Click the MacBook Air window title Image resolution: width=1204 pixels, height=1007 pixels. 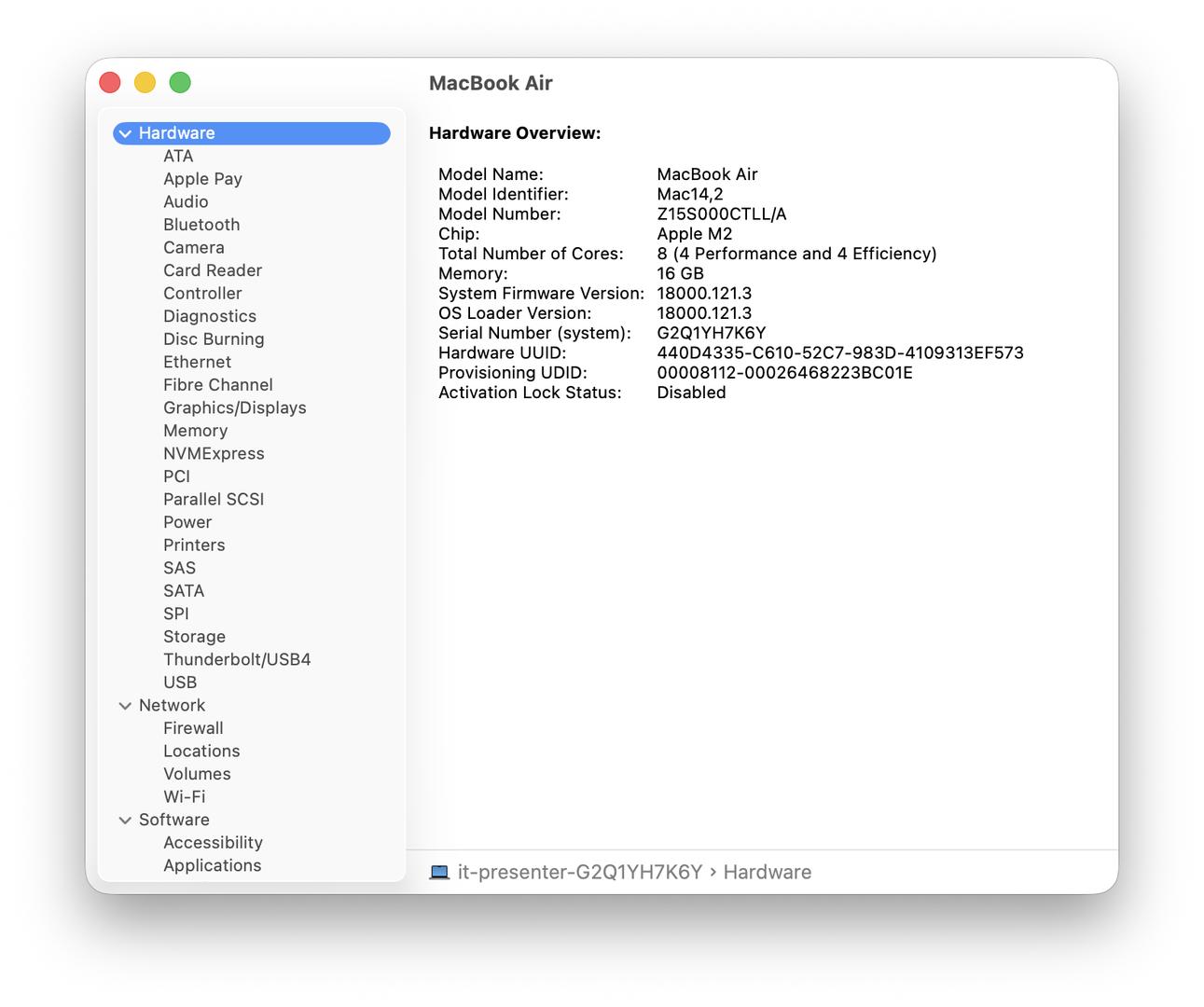(491, 83)
